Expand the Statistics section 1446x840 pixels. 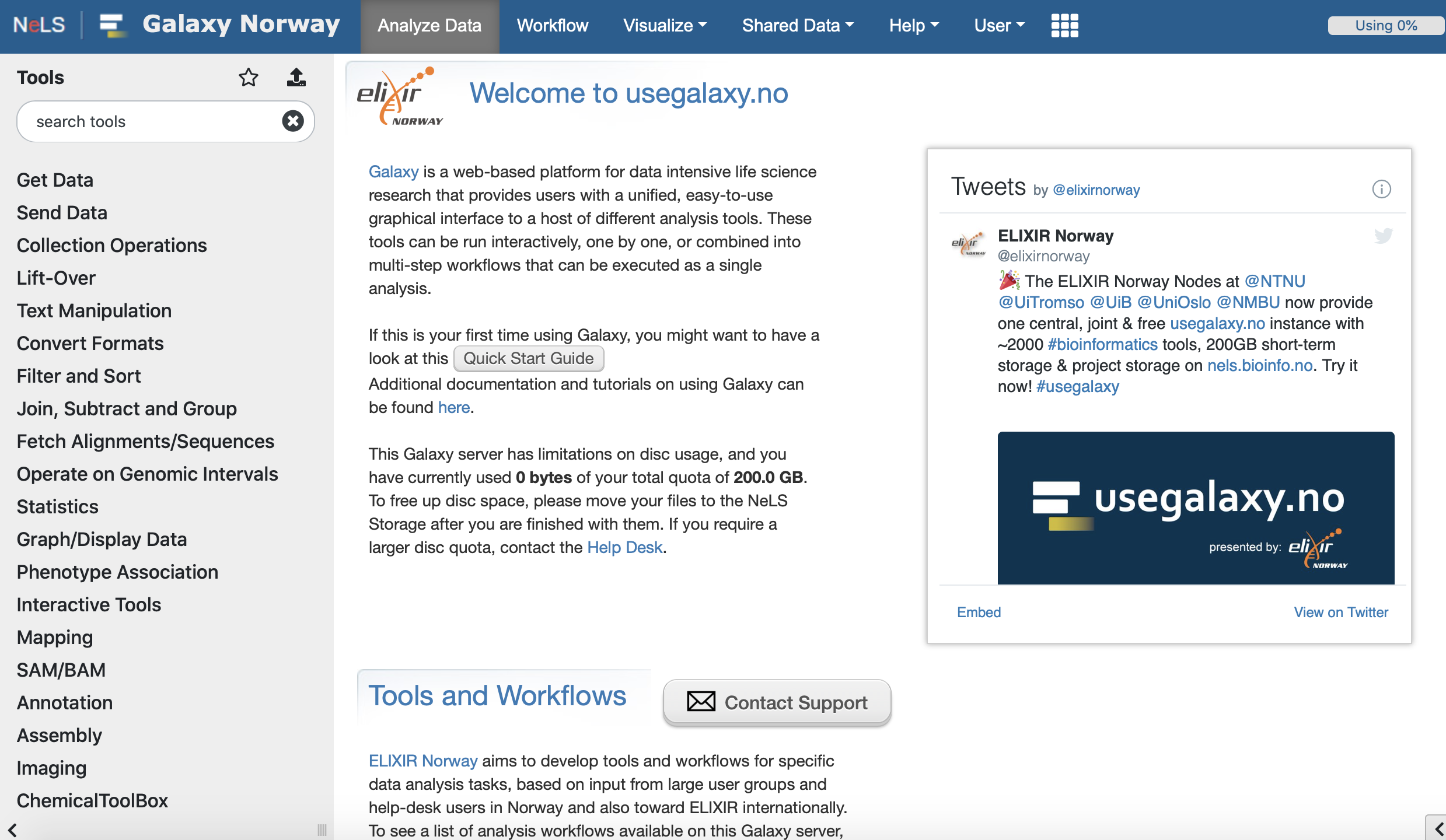pos(57,506)
